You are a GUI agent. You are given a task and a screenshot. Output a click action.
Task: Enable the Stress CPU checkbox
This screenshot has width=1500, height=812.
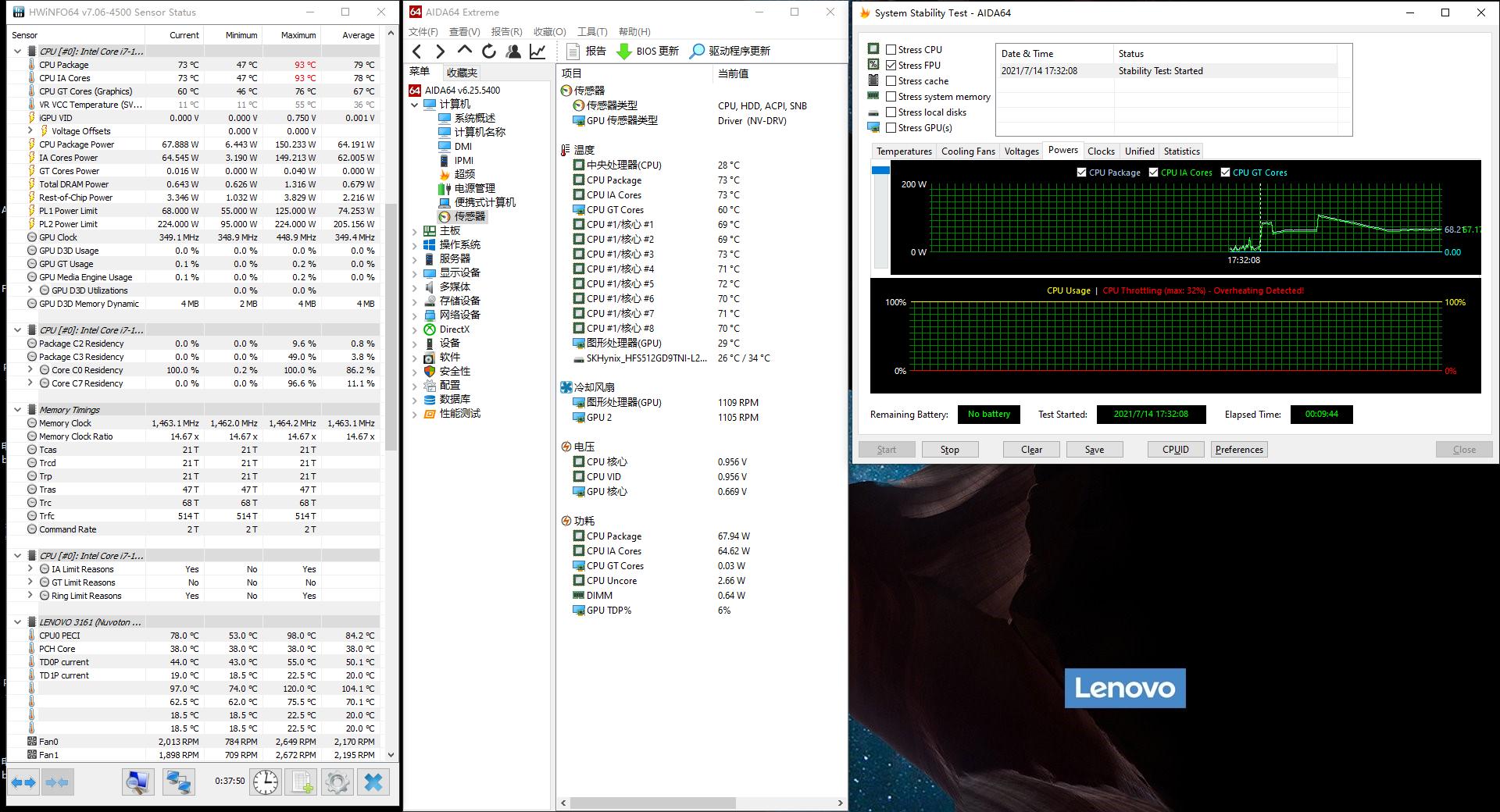[x=891, y=49]
